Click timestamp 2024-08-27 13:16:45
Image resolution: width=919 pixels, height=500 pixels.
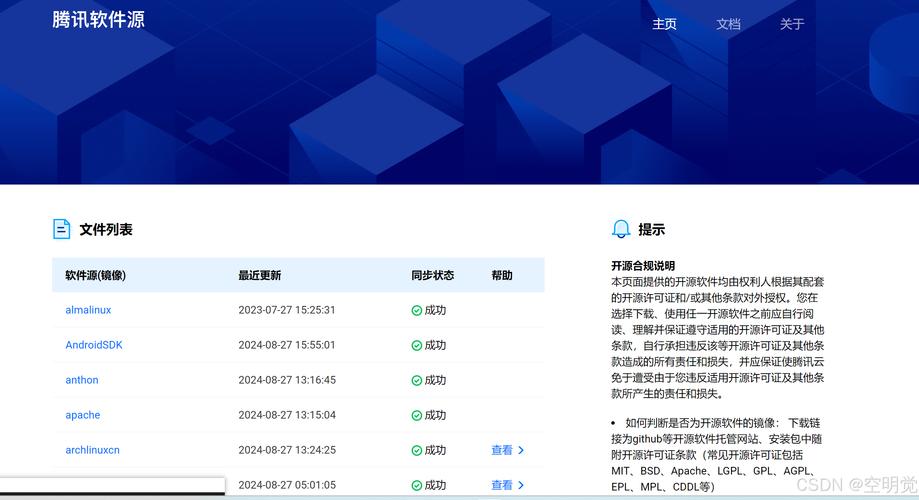(287, 380)
